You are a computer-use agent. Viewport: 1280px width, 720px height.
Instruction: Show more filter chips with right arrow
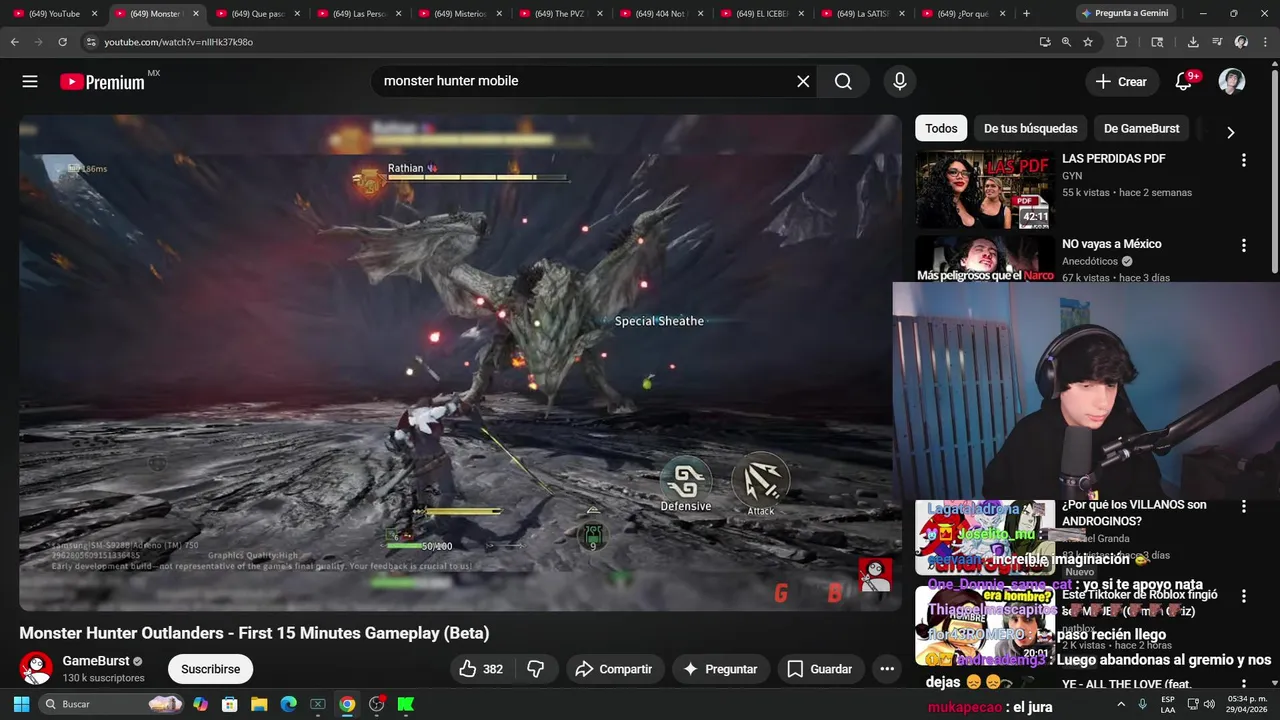(1230, 132)
